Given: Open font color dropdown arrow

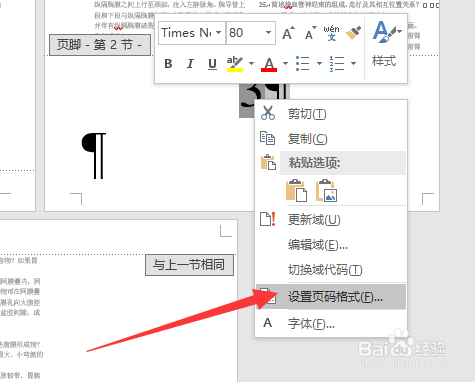Looking at the screenshot, I should pyautogui.click(x=285, y=63).
